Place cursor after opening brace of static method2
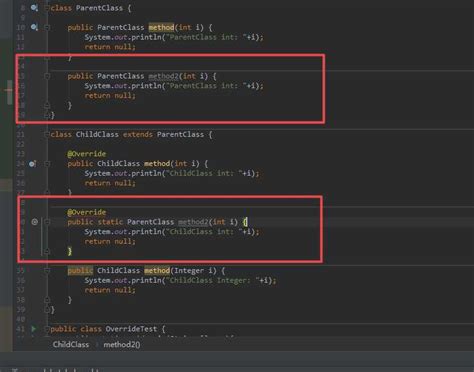 pos(247,222)
